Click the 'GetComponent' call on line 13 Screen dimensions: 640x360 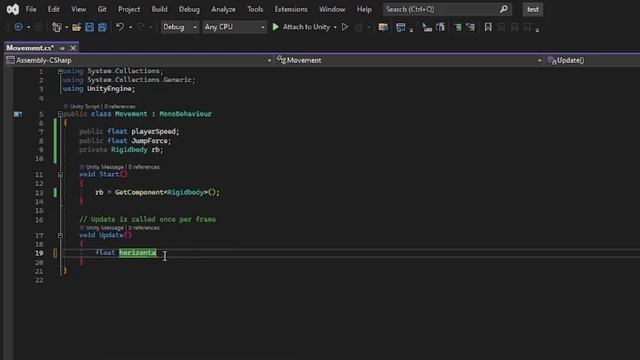139,192
